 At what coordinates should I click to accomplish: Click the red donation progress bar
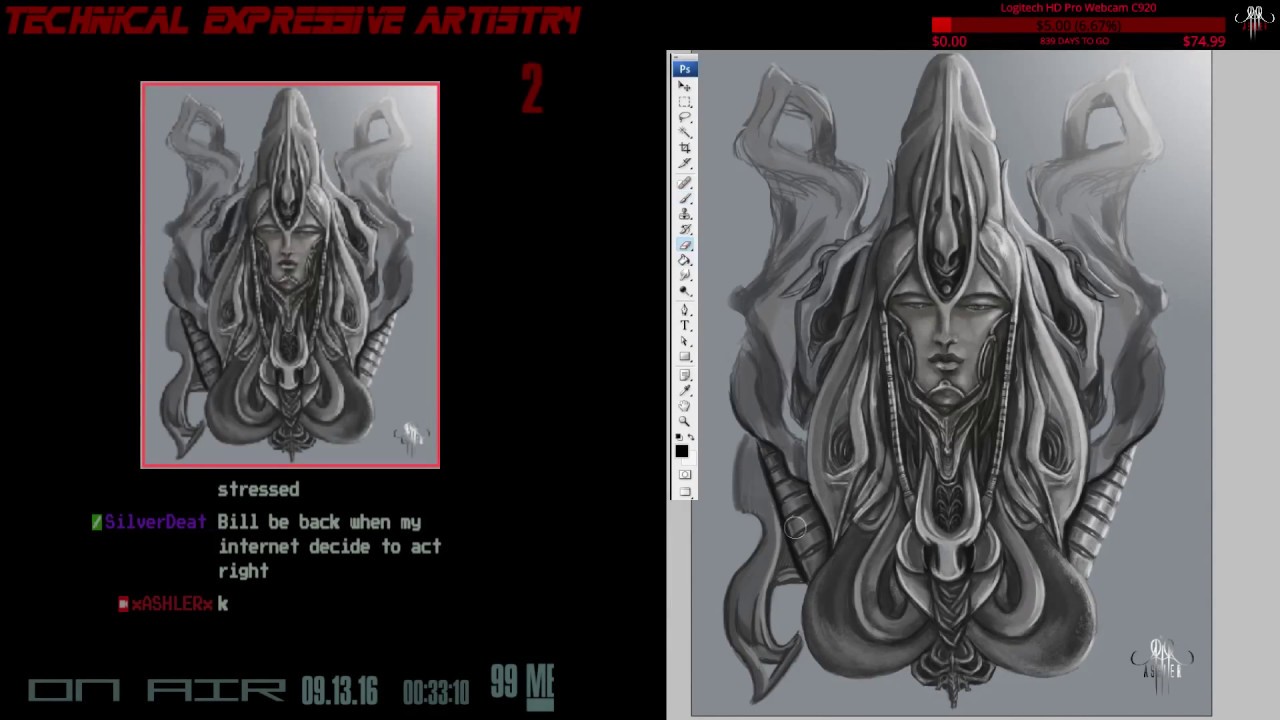tap(1078, 25)
